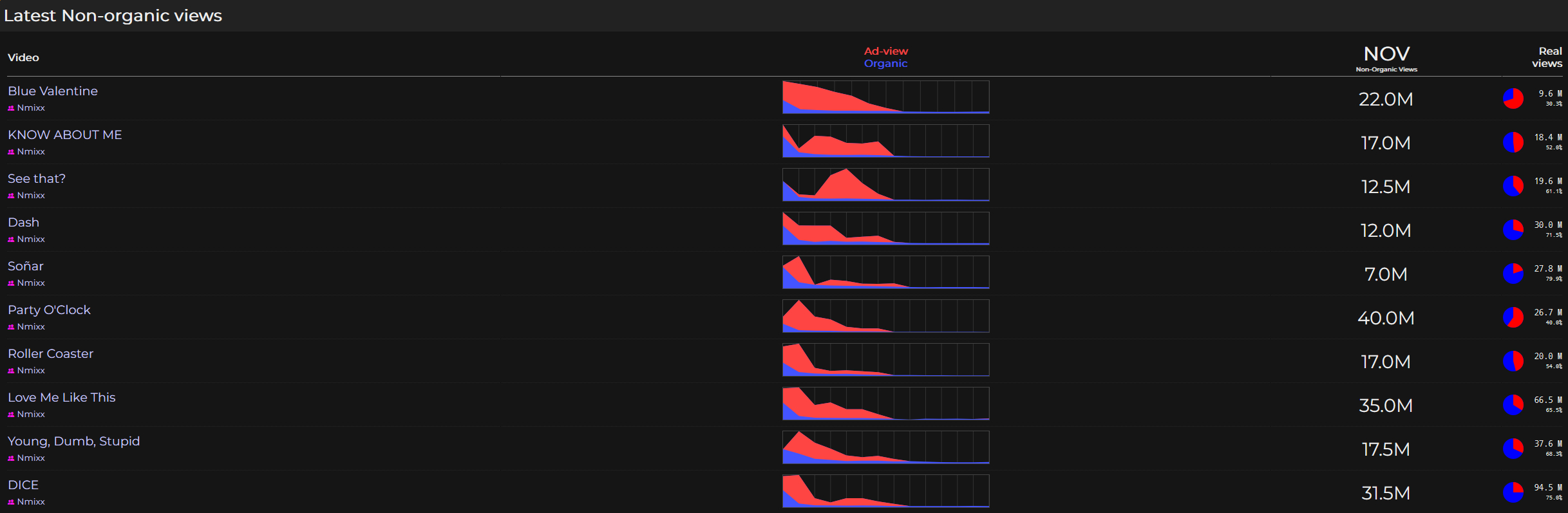Click the 19.6 M real views figure
1568x513 pixels.
(1549, 182)
